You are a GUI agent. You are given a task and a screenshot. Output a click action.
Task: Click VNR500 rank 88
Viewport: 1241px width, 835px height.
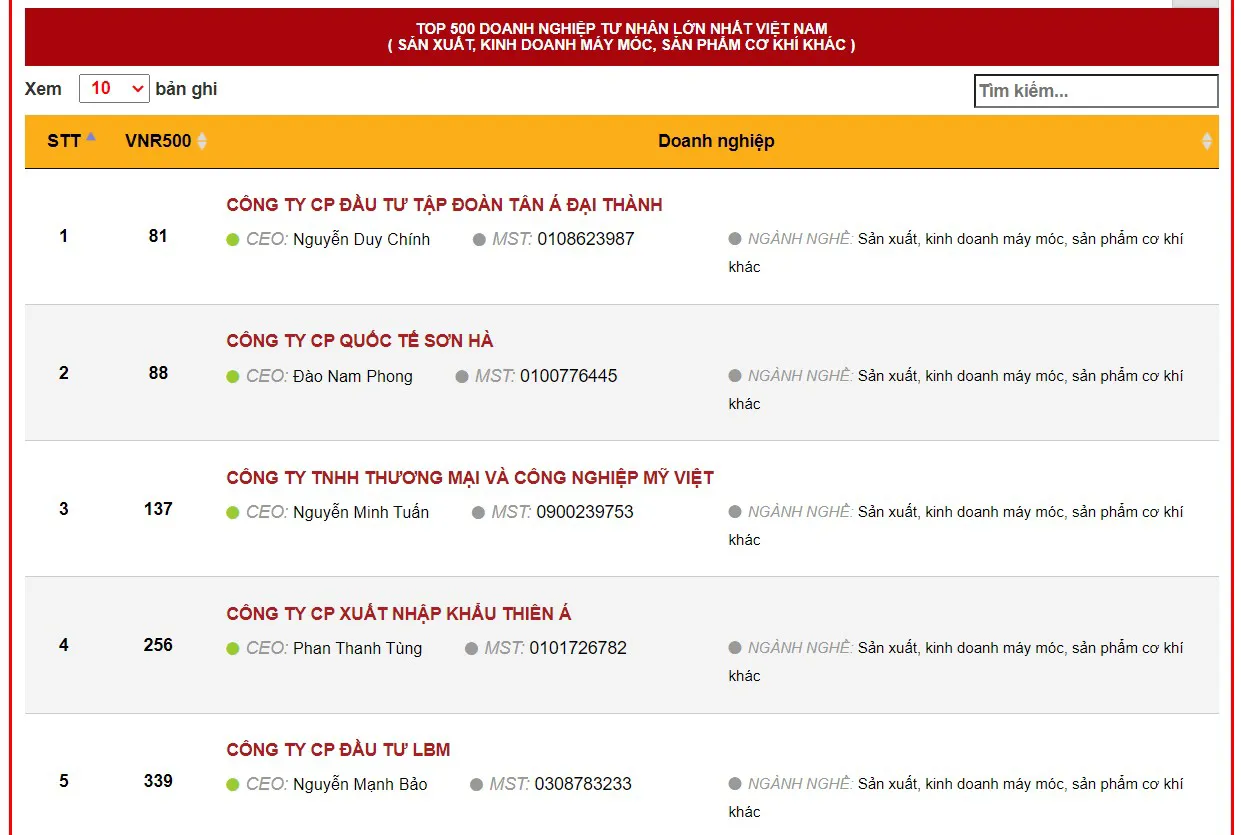pos(158,373)
